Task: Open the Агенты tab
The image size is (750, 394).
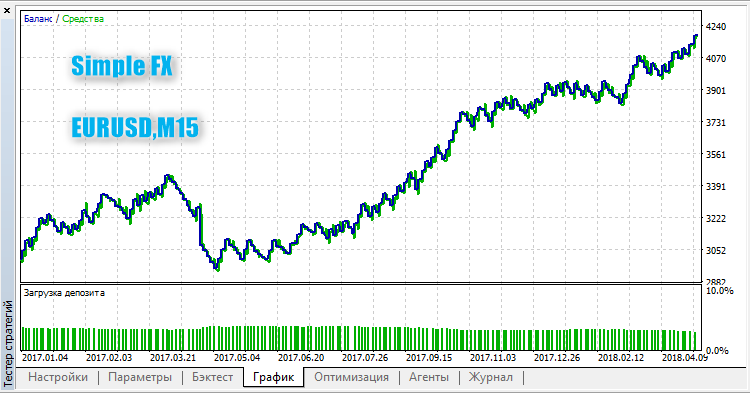Action: pyautogui.click(x=429, y=377)
